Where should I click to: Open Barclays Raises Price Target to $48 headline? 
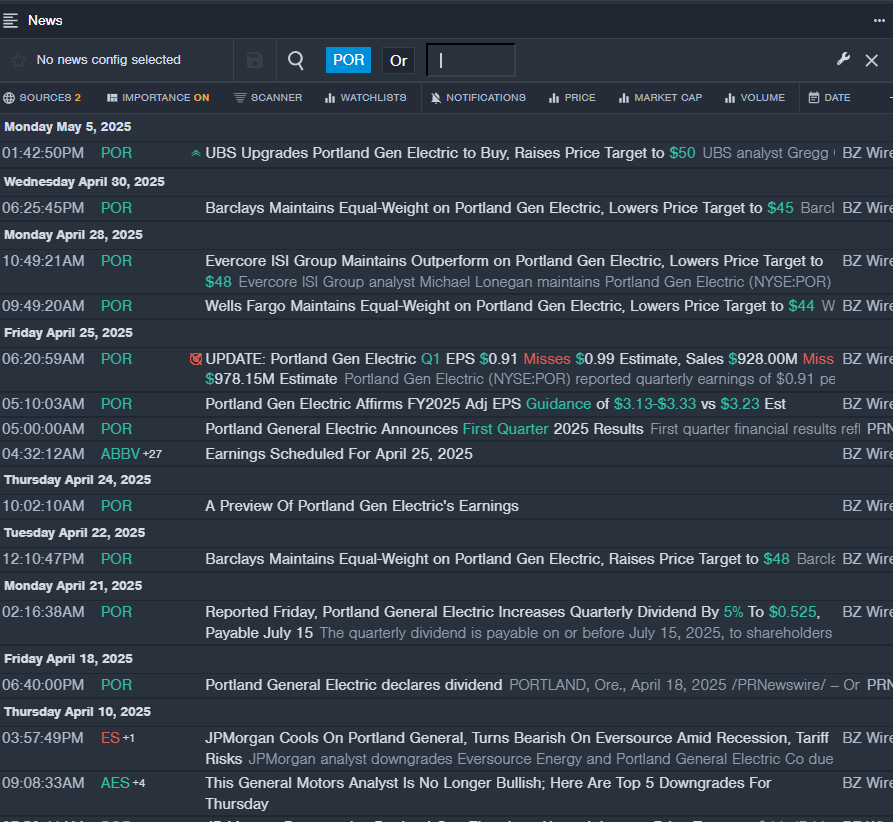click(x=497, y=559)
